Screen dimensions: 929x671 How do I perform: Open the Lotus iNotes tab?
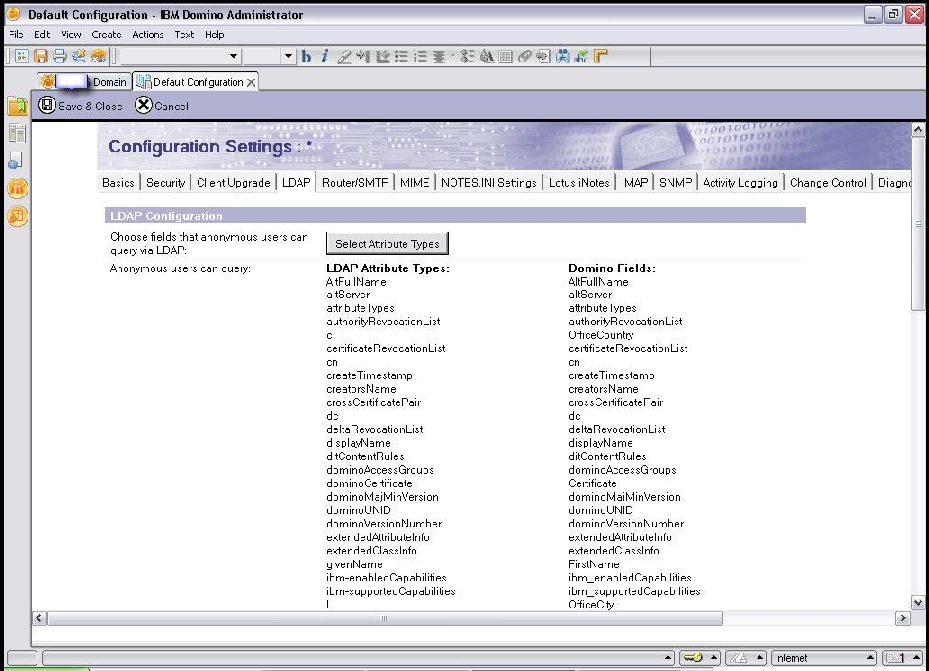pyautogui.click(x=579, y=182)
